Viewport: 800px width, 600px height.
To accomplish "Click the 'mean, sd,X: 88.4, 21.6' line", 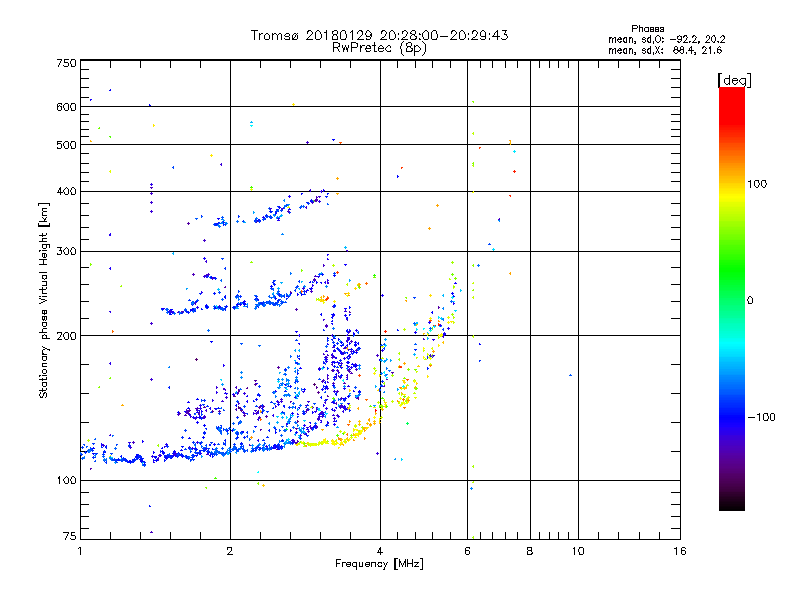I will coord(665,50).
